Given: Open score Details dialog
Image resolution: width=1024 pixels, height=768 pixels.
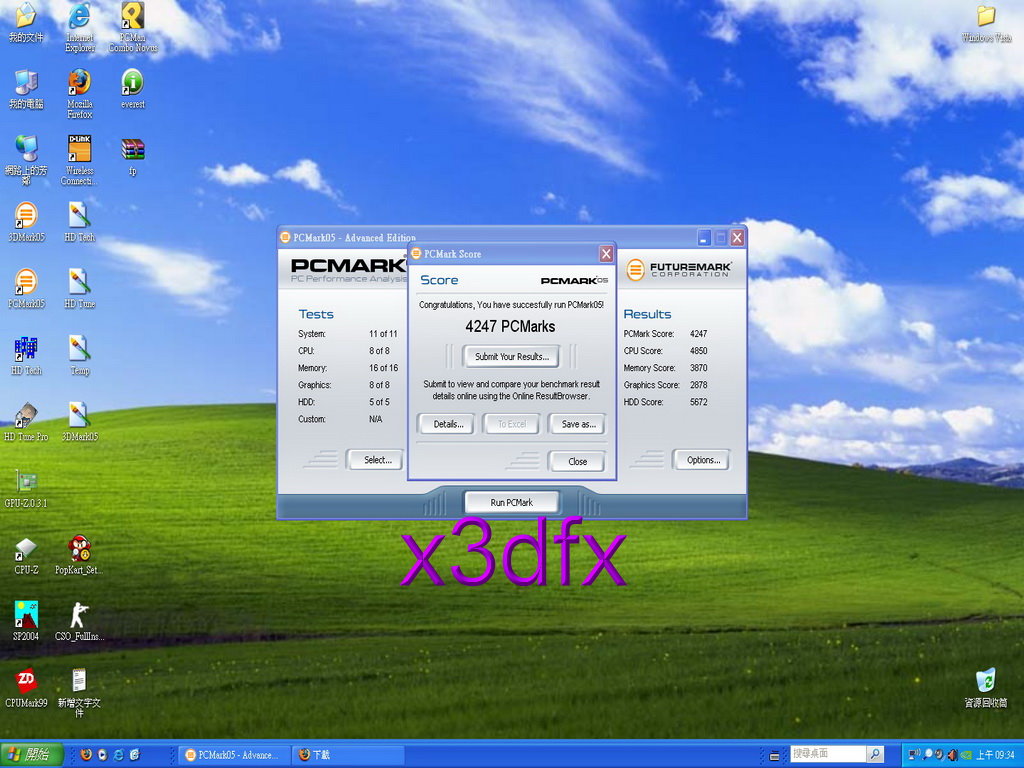Looking at the screenshot, I should tap(448, 424).
